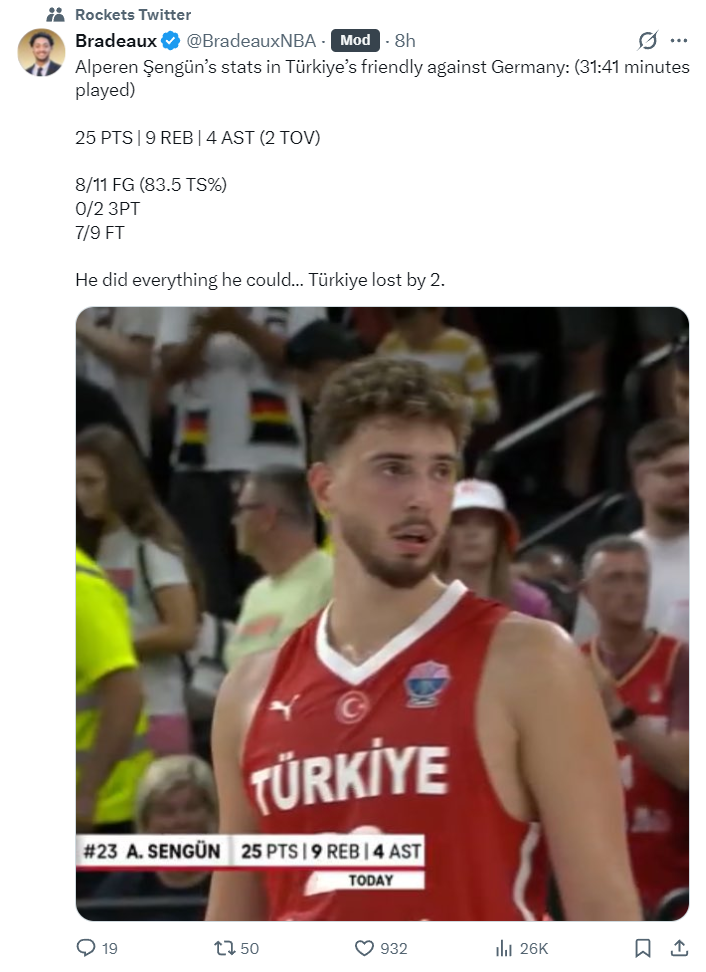Open Bradeaux's profile avatar
Screen dimensions: 706x972
pyautogui.click(x=42, y=53)
